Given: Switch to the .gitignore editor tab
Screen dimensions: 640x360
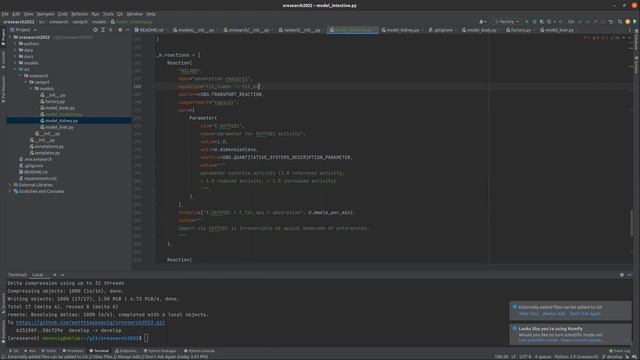Looking at the screenshot, I should coord(440,30).
